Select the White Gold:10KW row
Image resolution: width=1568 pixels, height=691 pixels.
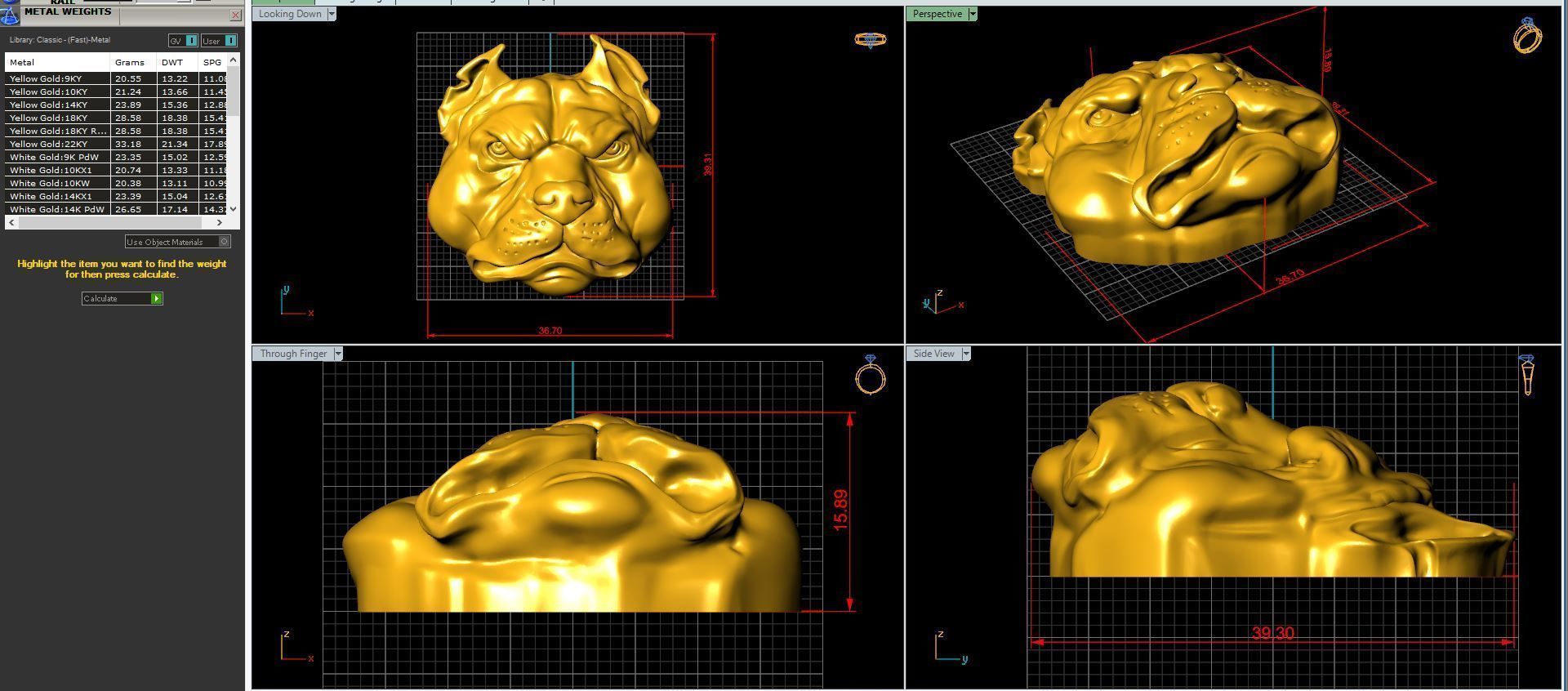[116, 183]
